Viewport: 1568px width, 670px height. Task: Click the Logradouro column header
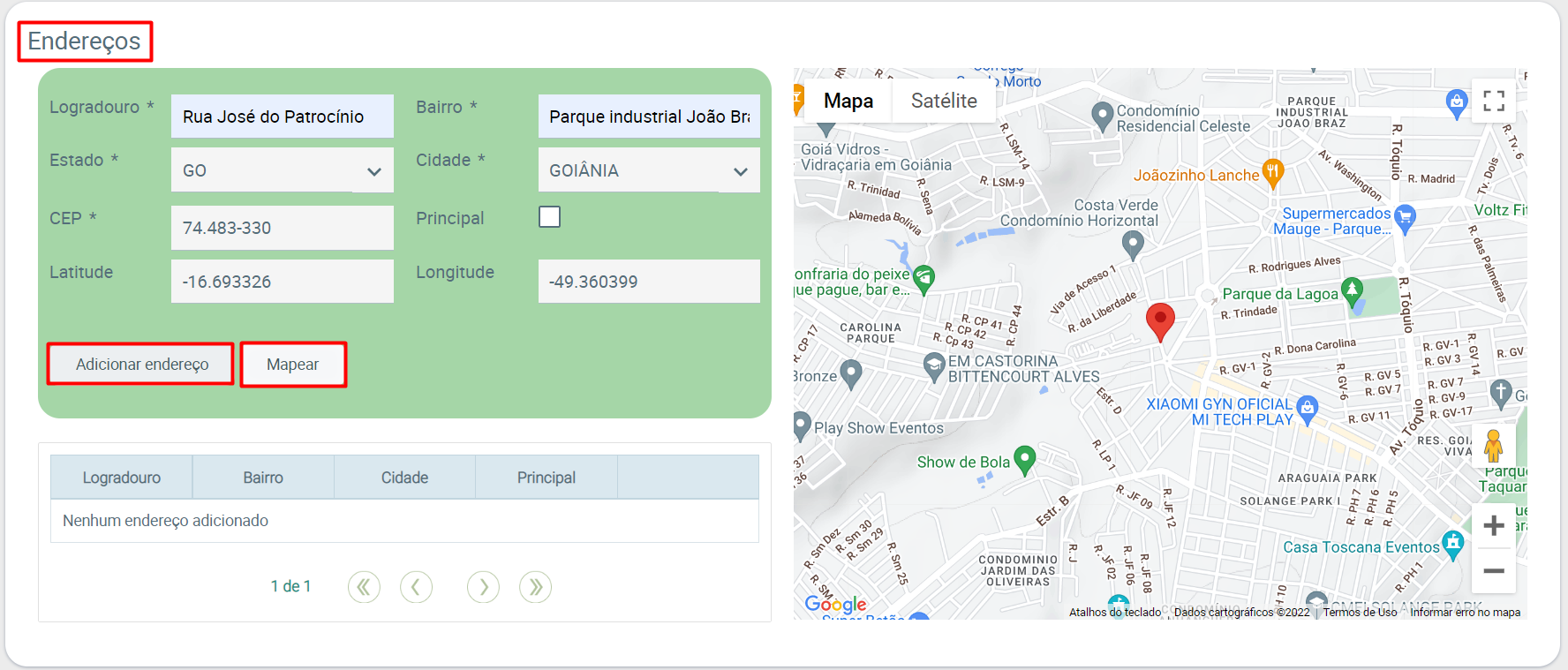coord(122,478)
